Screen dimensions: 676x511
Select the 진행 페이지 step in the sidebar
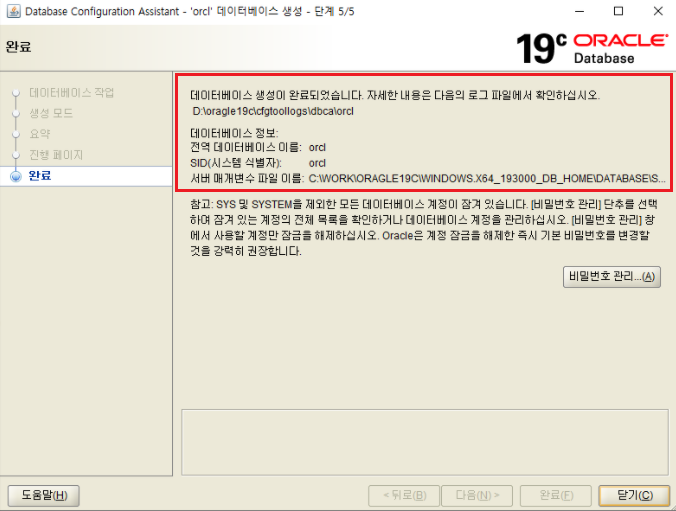(56, 155)
